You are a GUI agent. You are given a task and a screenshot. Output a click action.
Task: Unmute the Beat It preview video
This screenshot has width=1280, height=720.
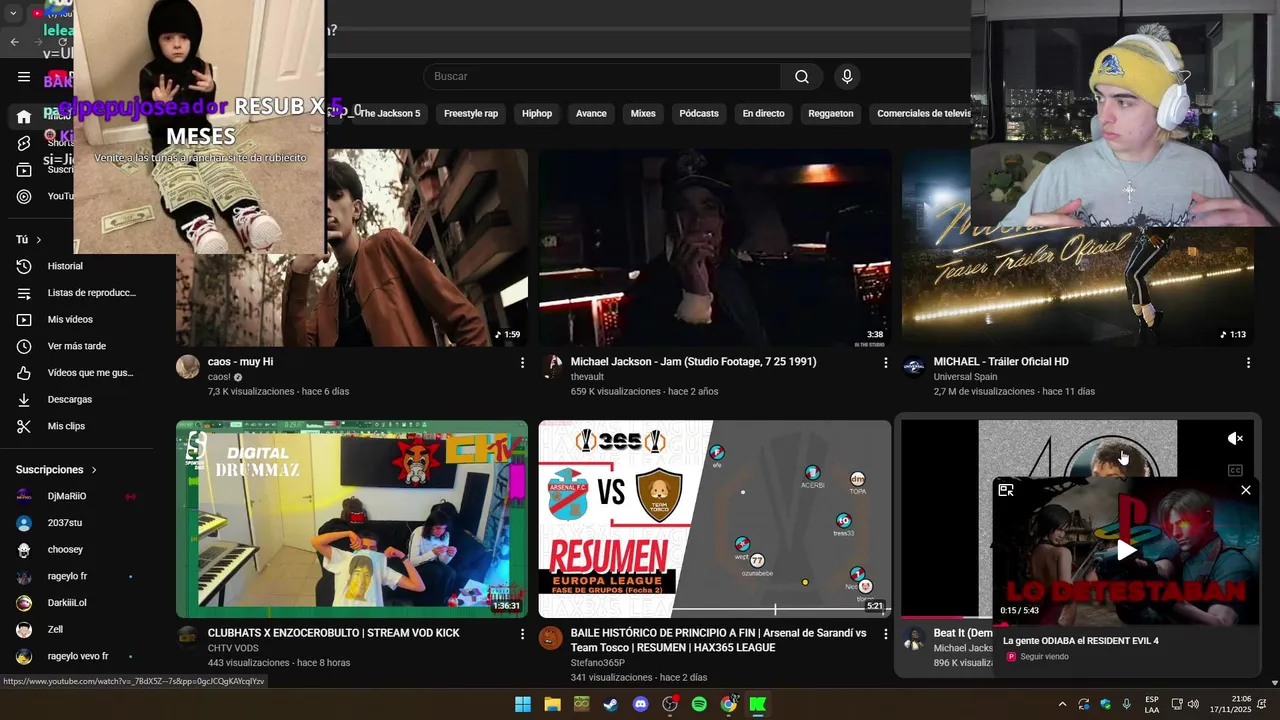coord(1235,438)
